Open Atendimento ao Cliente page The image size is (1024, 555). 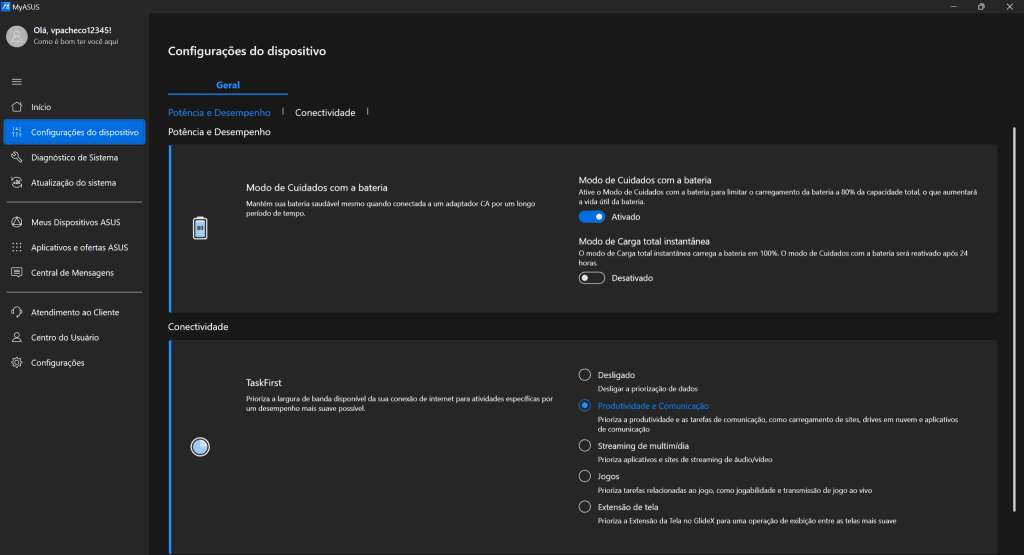pos(74,312)
